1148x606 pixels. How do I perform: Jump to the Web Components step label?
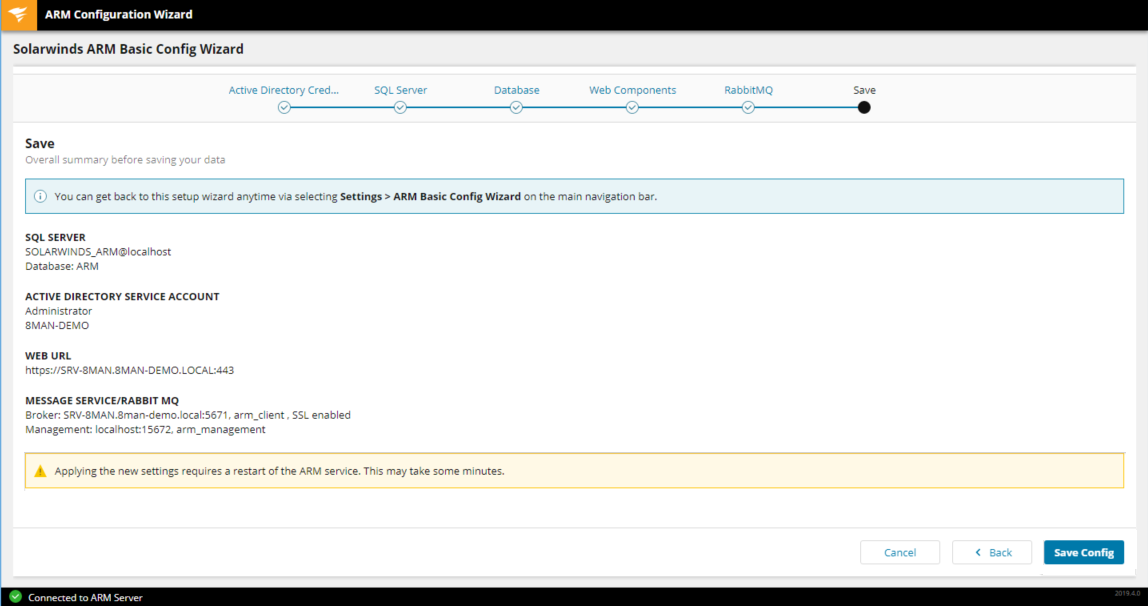[632, 90]
